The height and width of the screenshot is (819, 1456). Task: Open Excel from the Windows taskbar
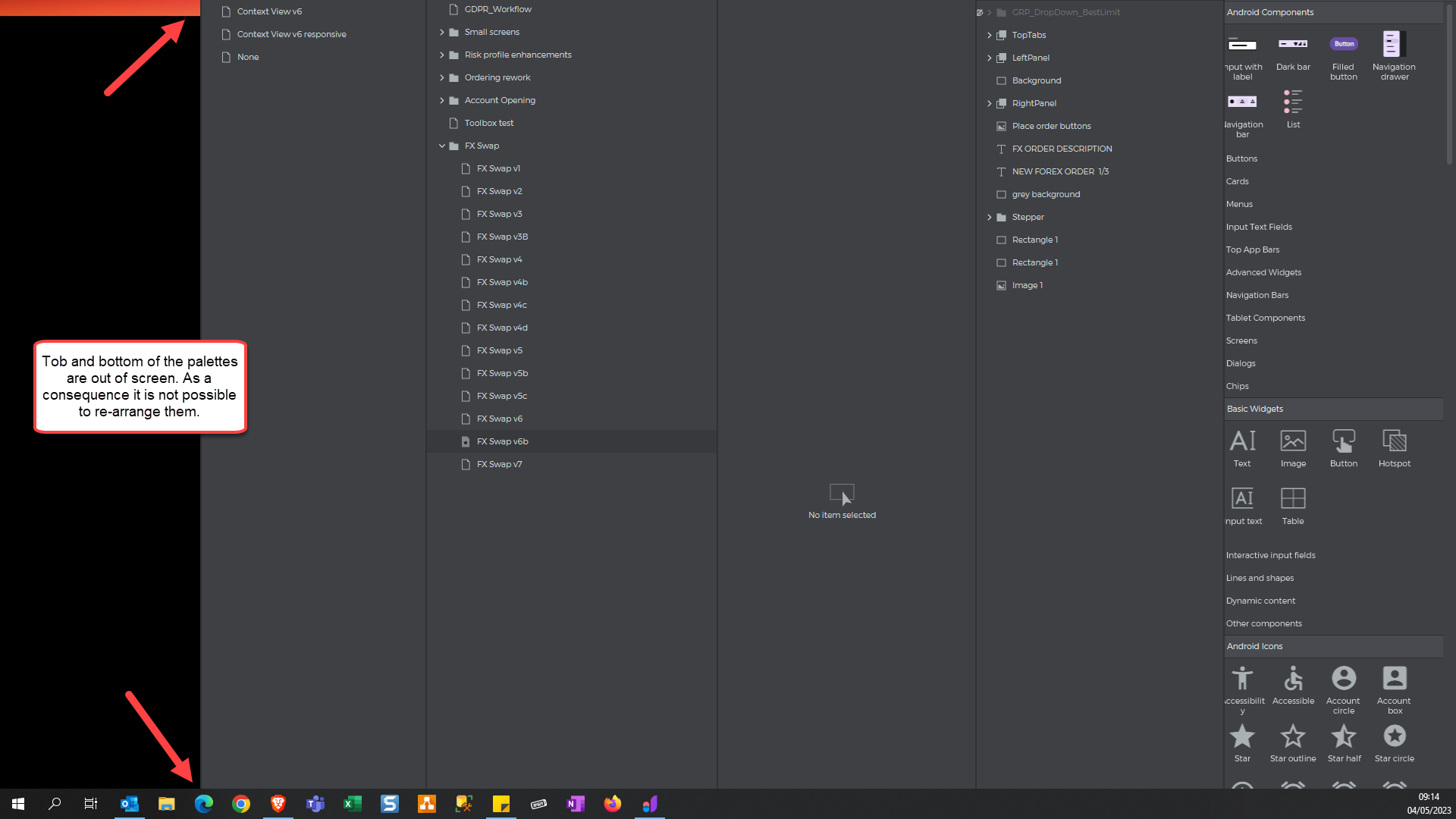[353, 804]
